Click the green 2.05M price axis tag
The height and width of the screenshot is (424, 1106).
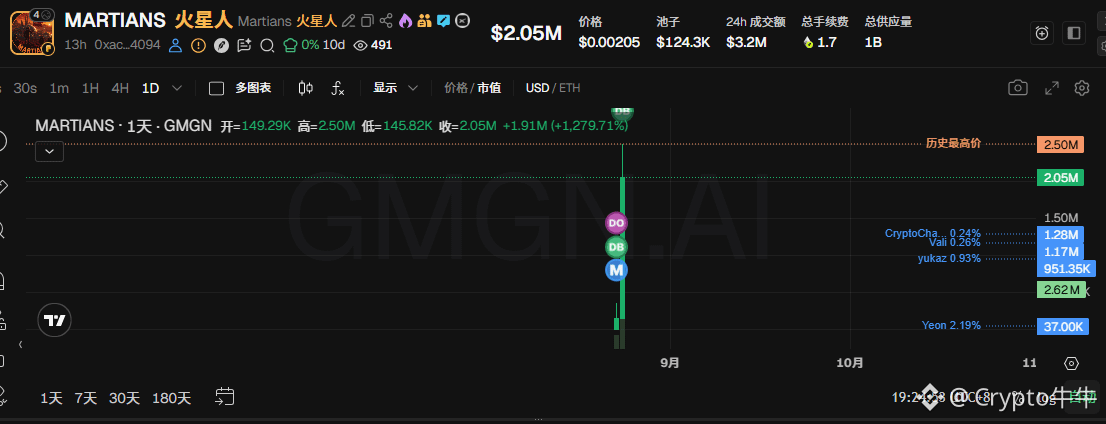click(1060, 177)
